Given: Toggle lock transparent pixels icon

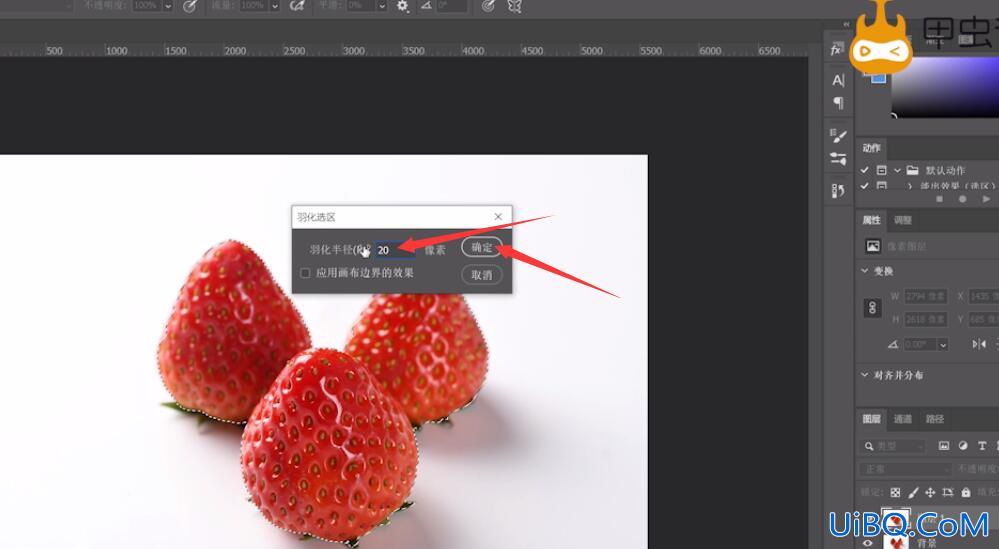Looking at the screenshot, I should tap(896, 492).
